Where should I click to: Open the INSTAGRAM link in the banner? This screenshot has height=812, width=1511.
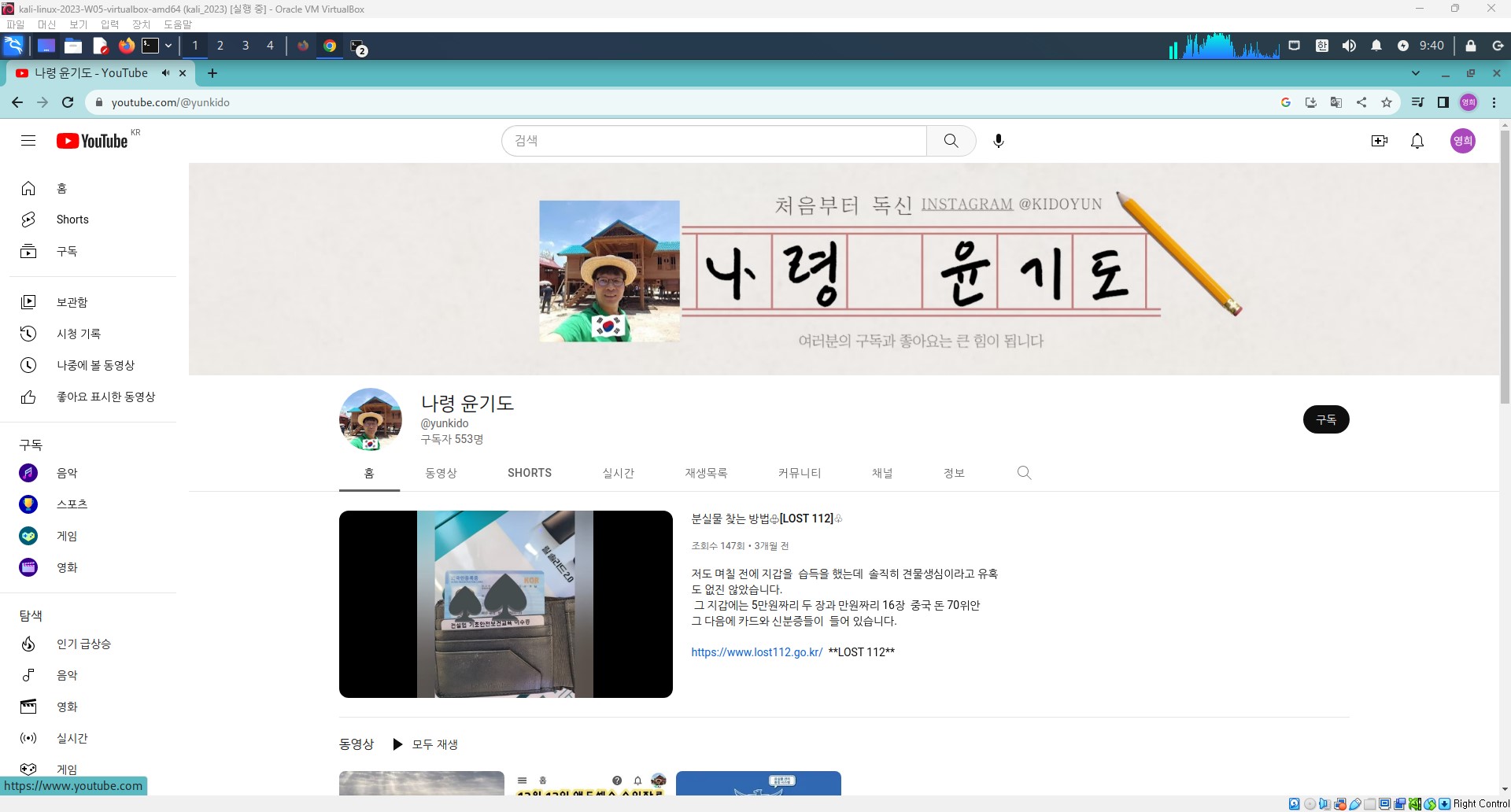coord(967,204)
